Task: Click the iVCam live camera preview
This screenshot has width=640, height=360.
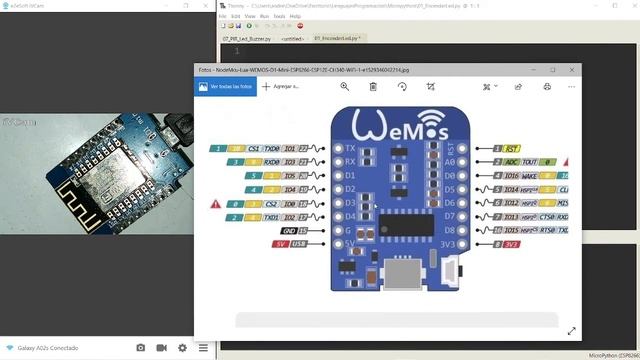Action: click(x=97, y=174)
